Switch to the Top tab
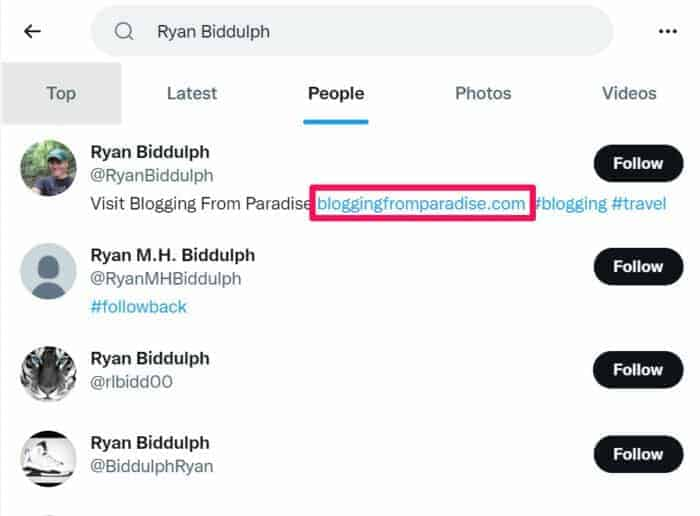Screen dimensions: 700x516 pyautogui.click(x=61, y=93)
